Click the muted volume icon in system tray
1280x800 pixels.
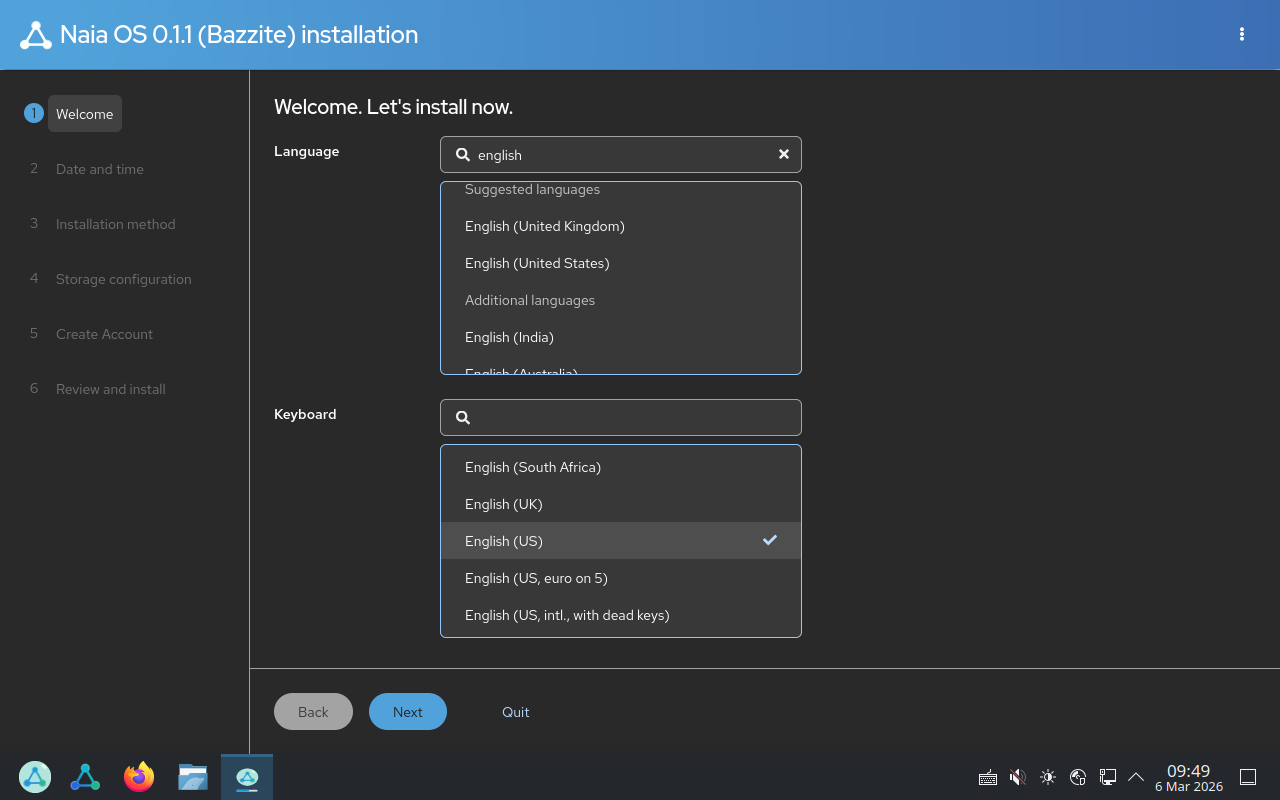point(1018,777)
